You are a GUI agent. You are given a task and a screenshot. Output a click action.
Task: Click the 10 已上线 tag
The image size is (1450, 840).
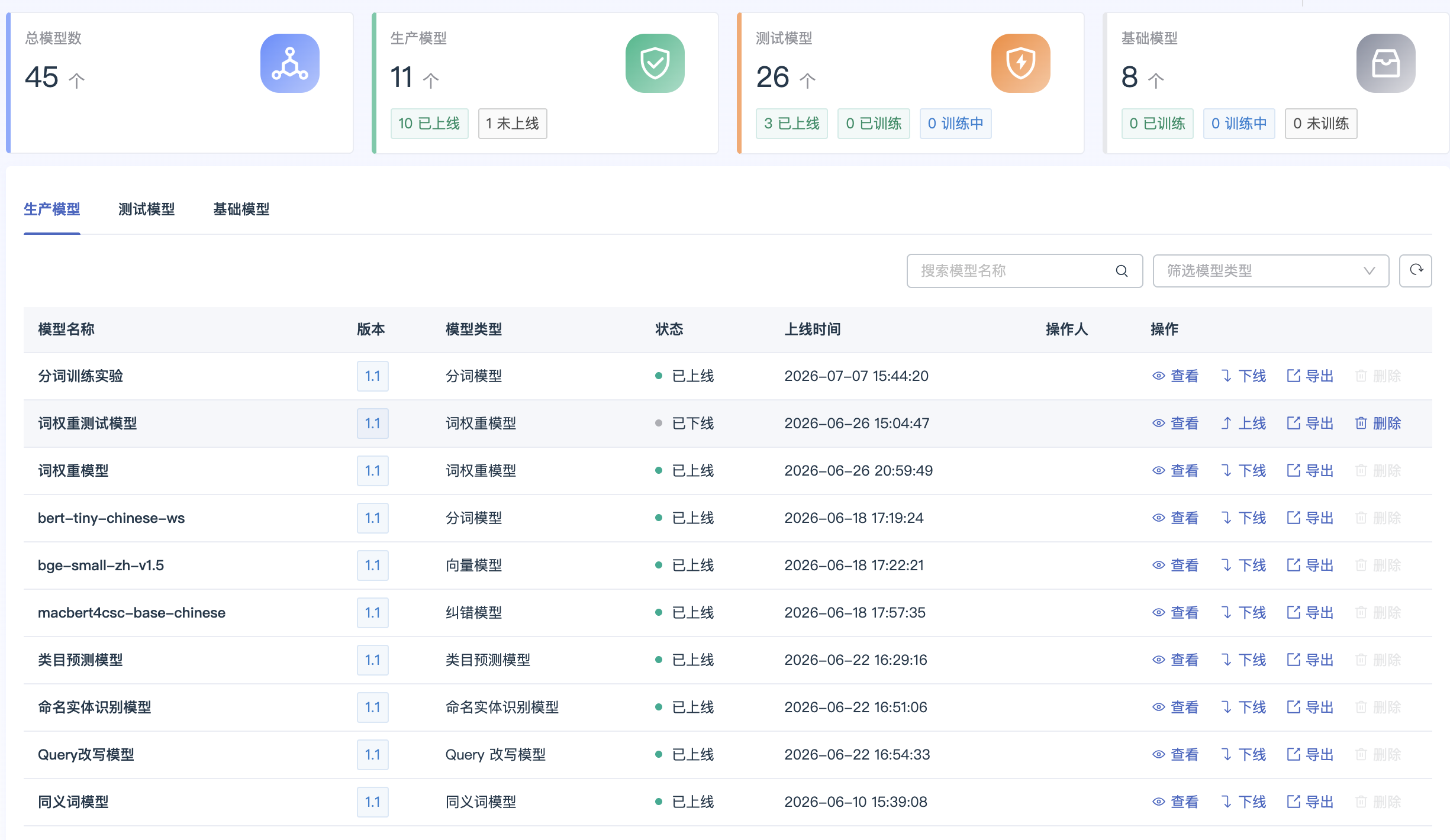(429, 124)
